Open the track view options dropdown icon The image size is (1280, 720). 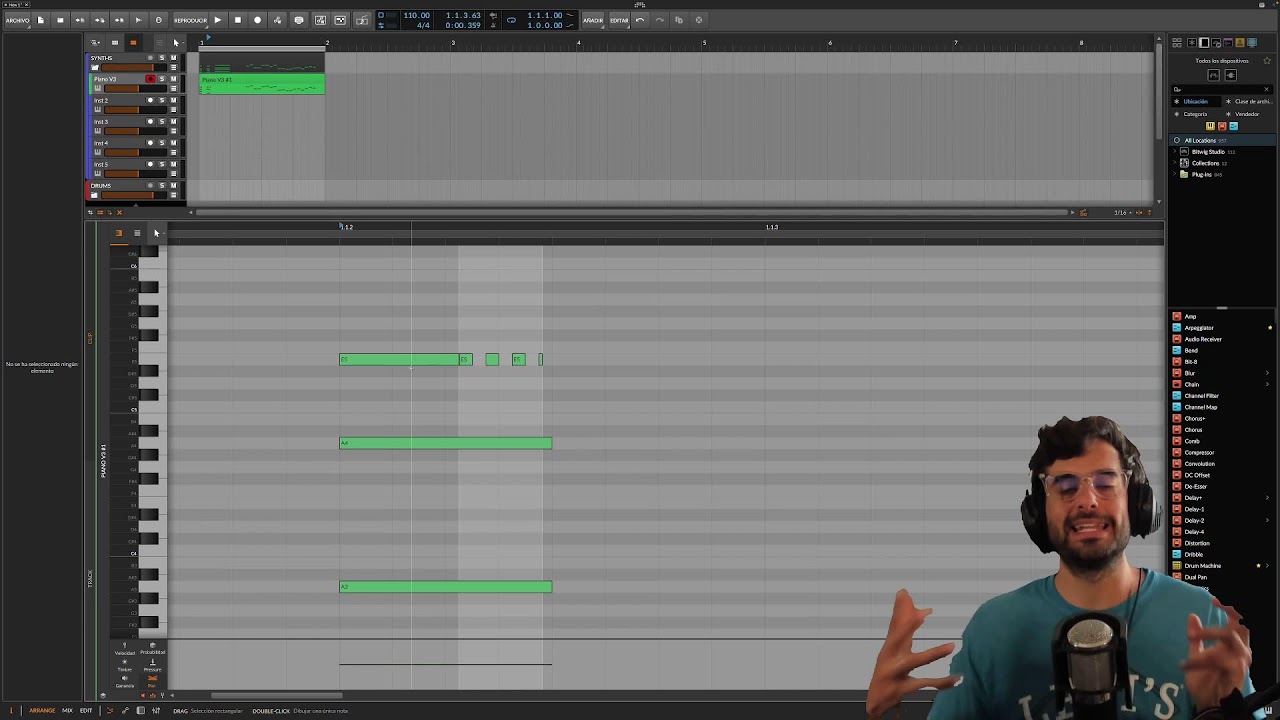[x=95, y=43]
